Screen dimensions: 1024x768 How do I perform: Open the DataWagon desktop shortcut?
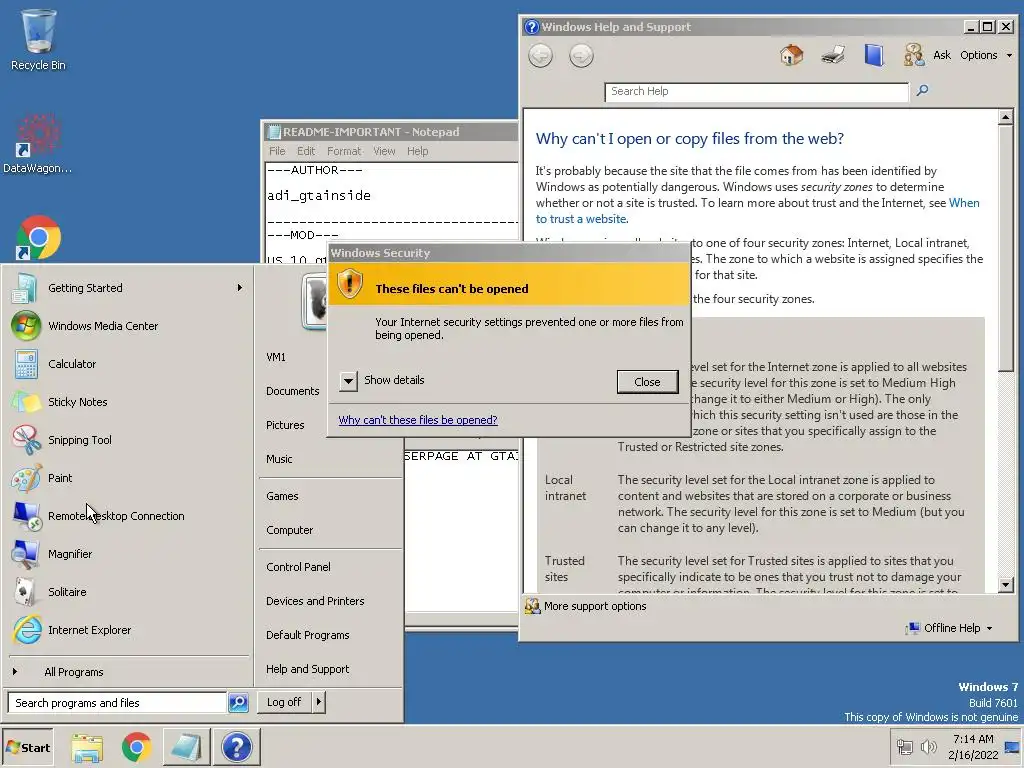click(37, 144)
